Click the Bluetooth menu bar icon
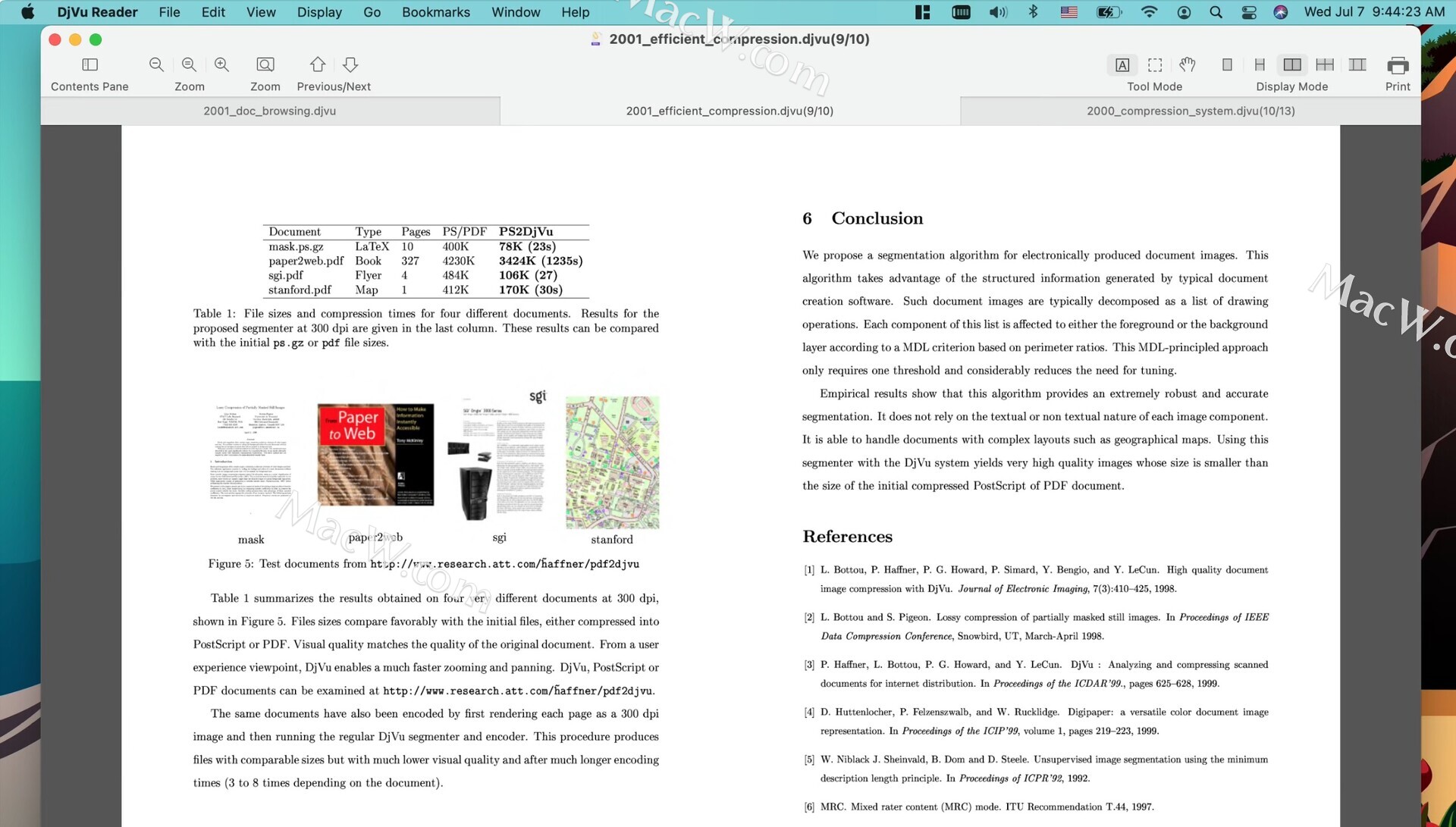The image size is (1456, 827). click(1033, 12)
